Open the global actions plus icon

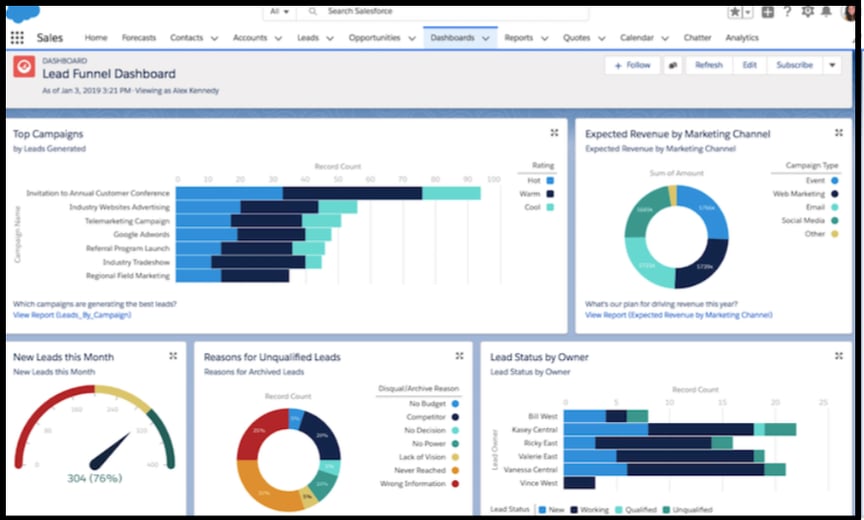point(768,12)
